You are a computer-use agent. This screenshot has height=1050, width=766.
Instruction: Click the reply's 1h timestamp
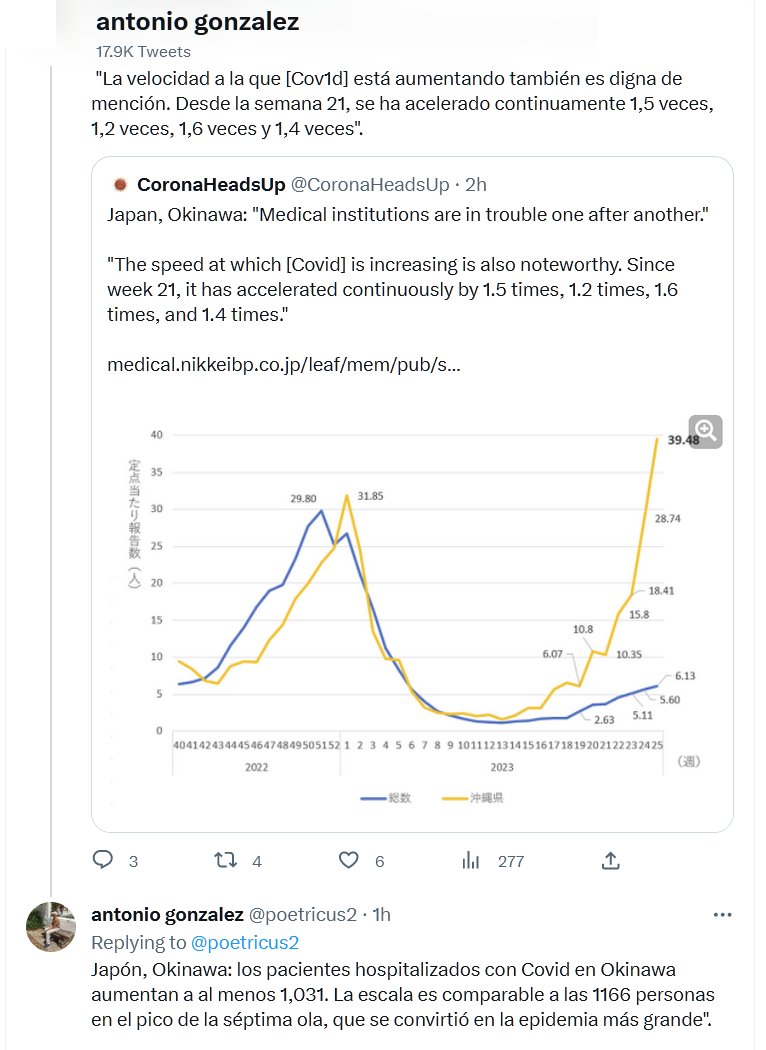click(380, 914)
